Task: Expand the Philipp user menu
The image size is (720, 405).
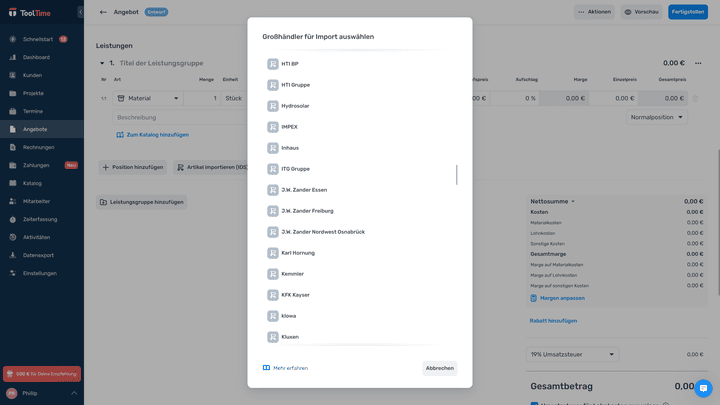Action: point(74,393)
